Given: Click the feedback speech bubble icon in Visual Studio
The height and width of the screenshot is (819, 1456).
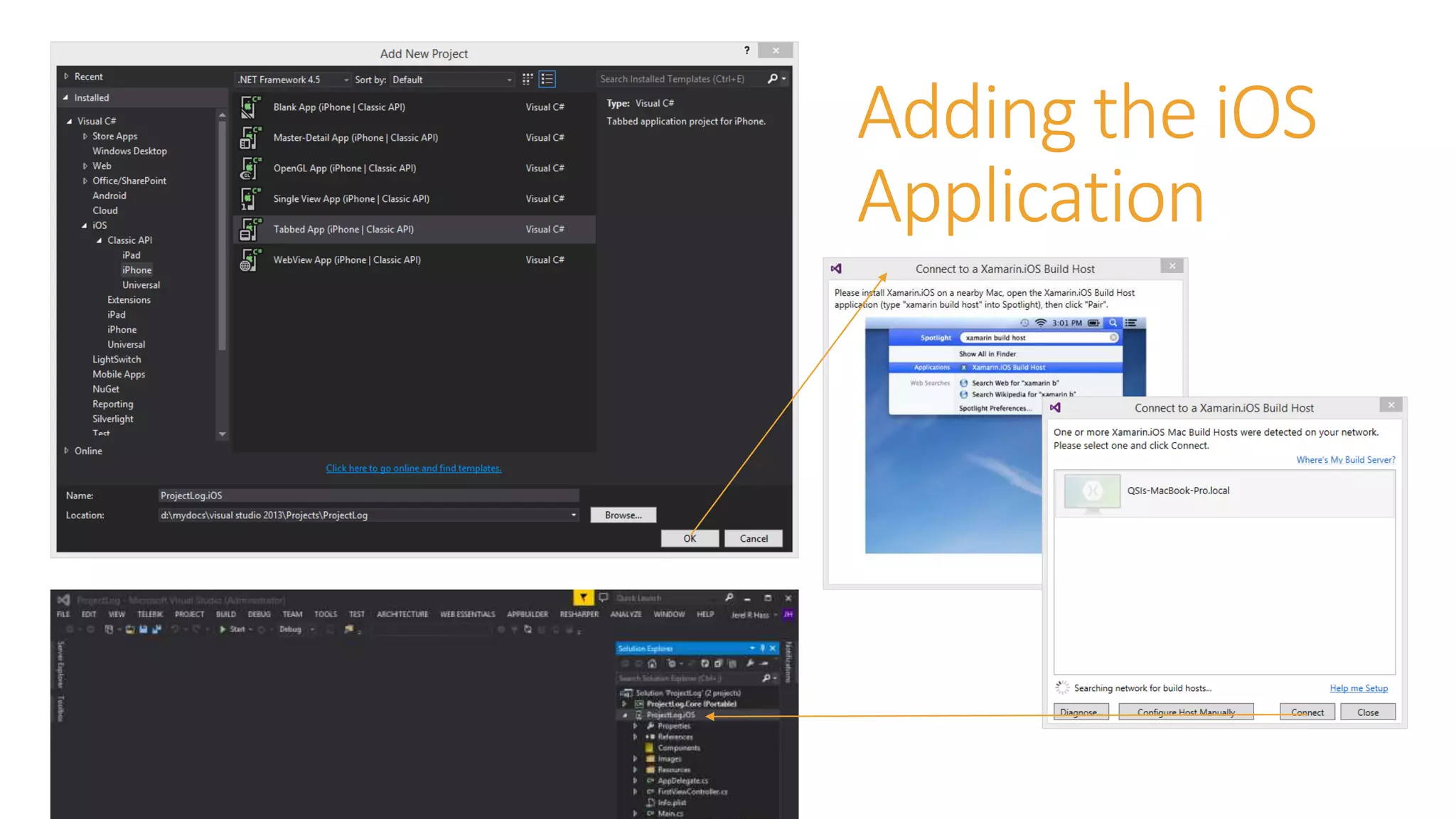Looking at the screenshot, I should (604, 598).
